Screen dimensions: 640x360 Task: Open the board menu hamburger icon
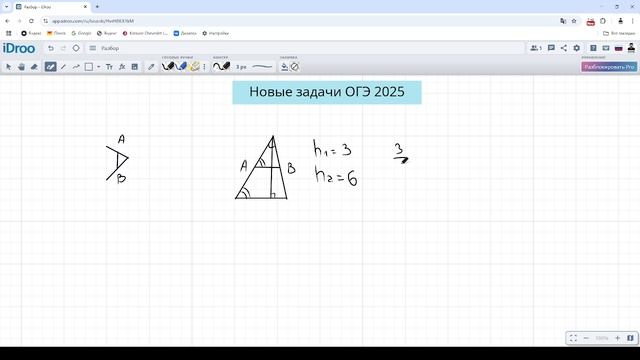(x=93, y=48)
